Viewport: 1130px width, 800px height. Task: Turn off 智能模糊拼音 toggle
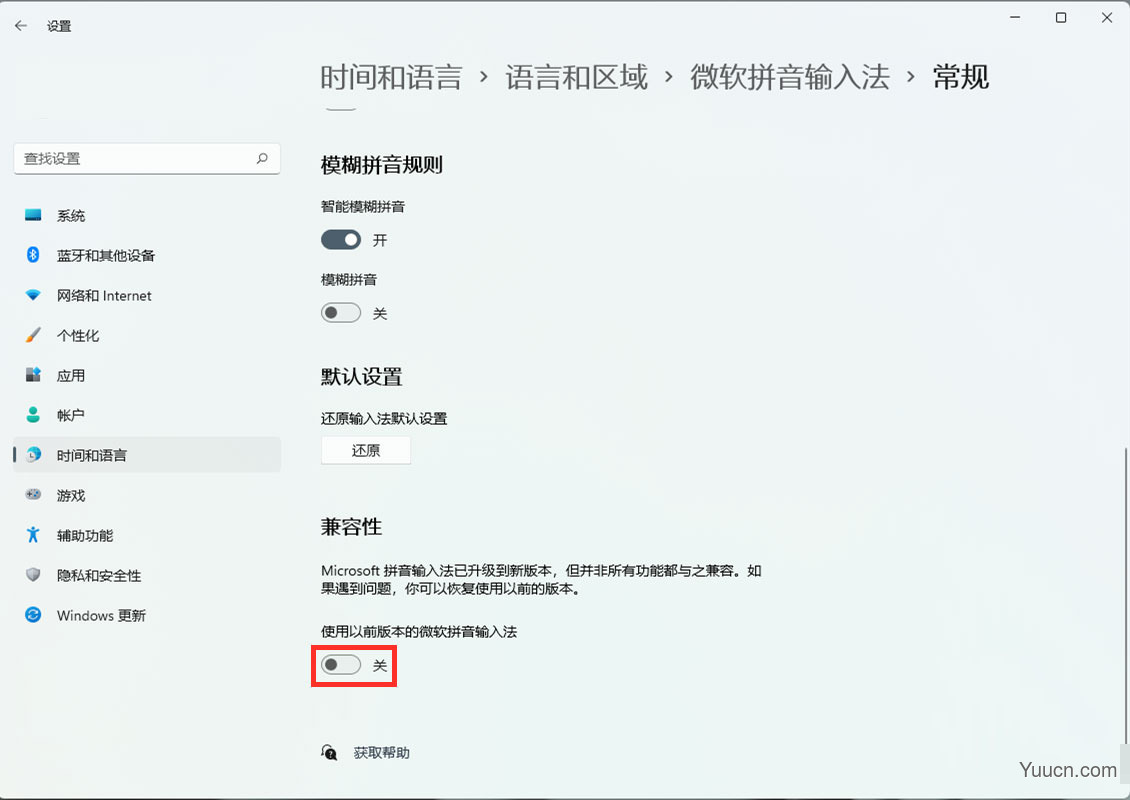tap(341, 240)
